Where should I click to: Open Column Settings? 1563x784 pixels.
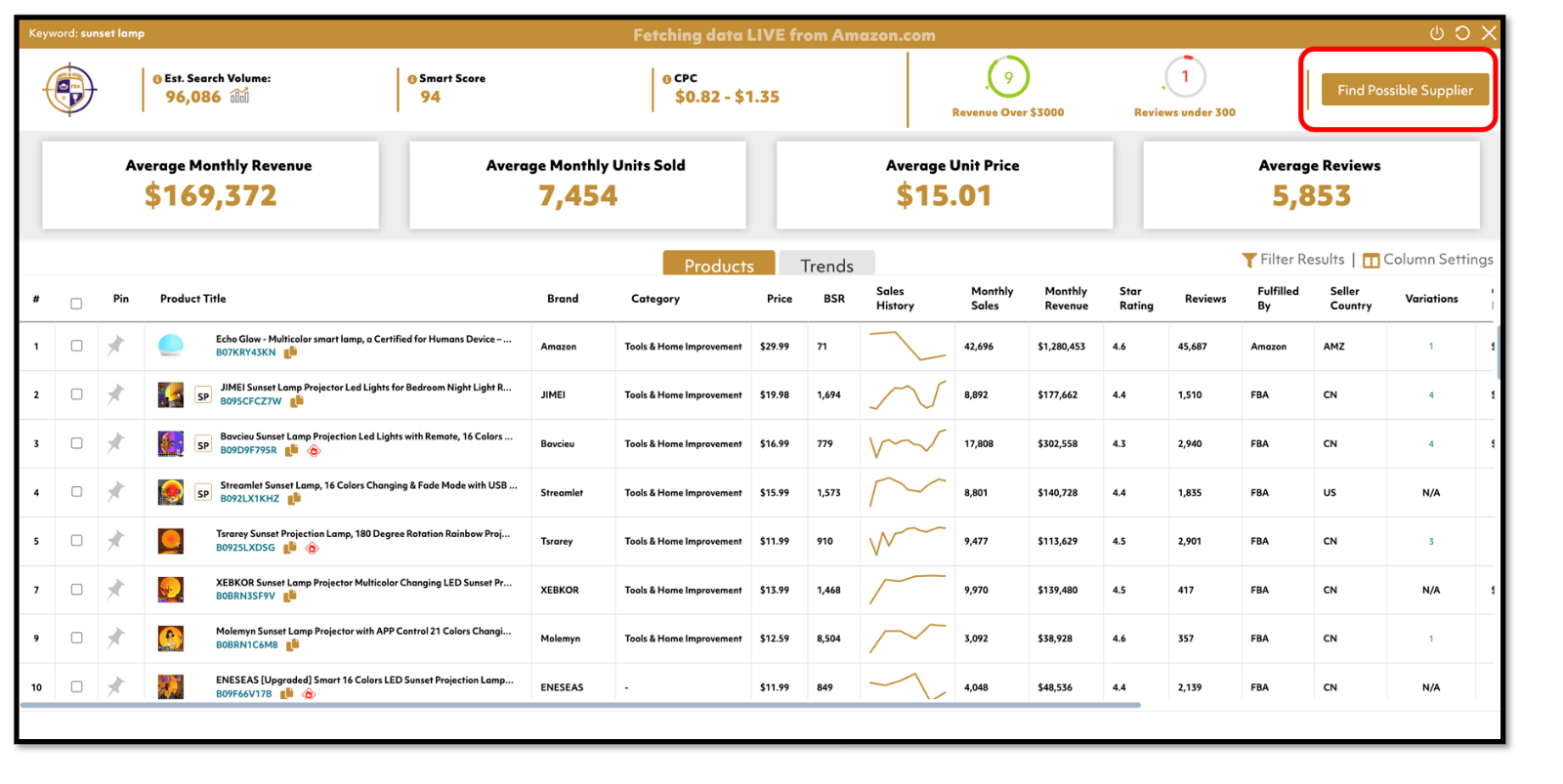1427,260
